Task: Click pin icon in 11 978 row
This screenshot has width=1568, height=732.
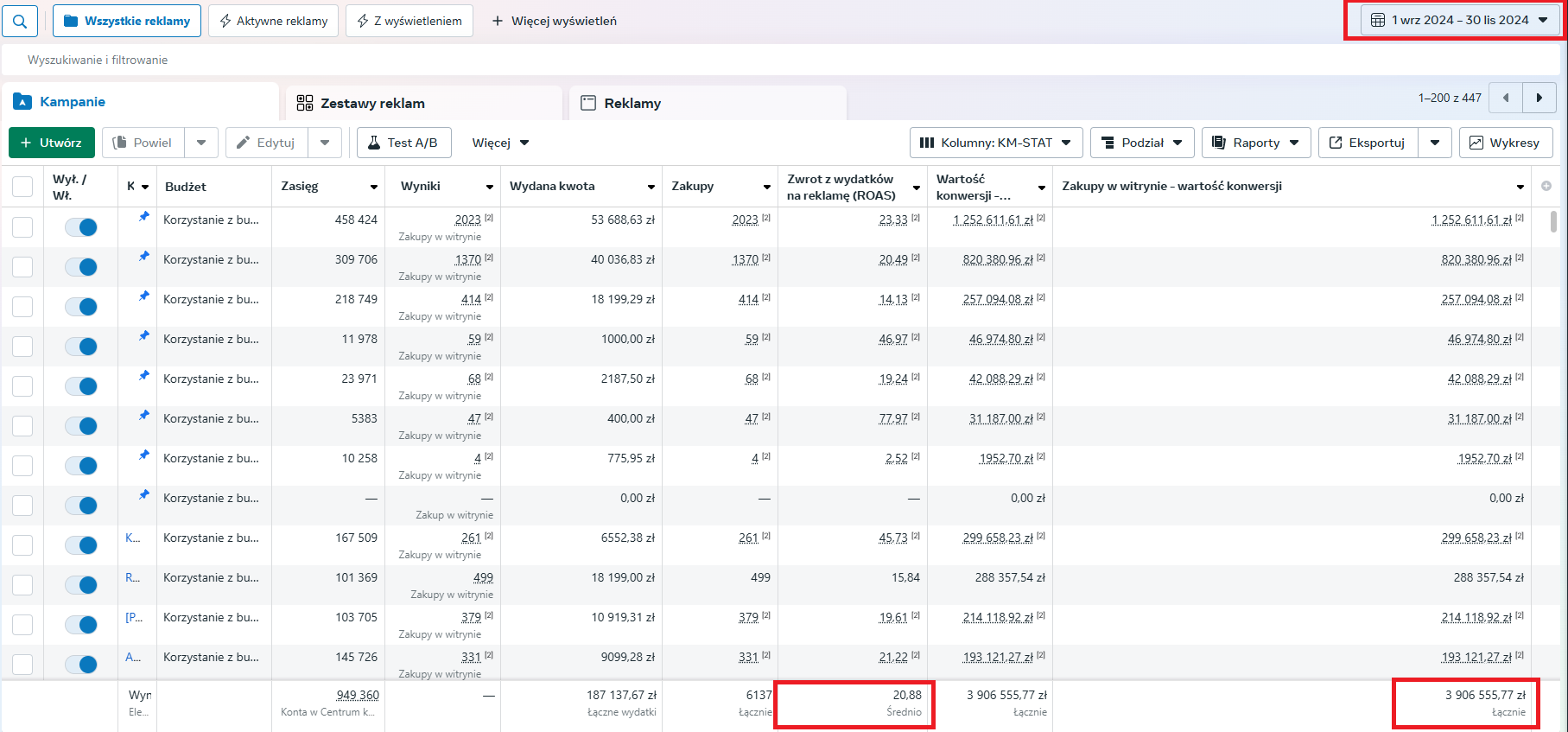Action: click(144, 335)
